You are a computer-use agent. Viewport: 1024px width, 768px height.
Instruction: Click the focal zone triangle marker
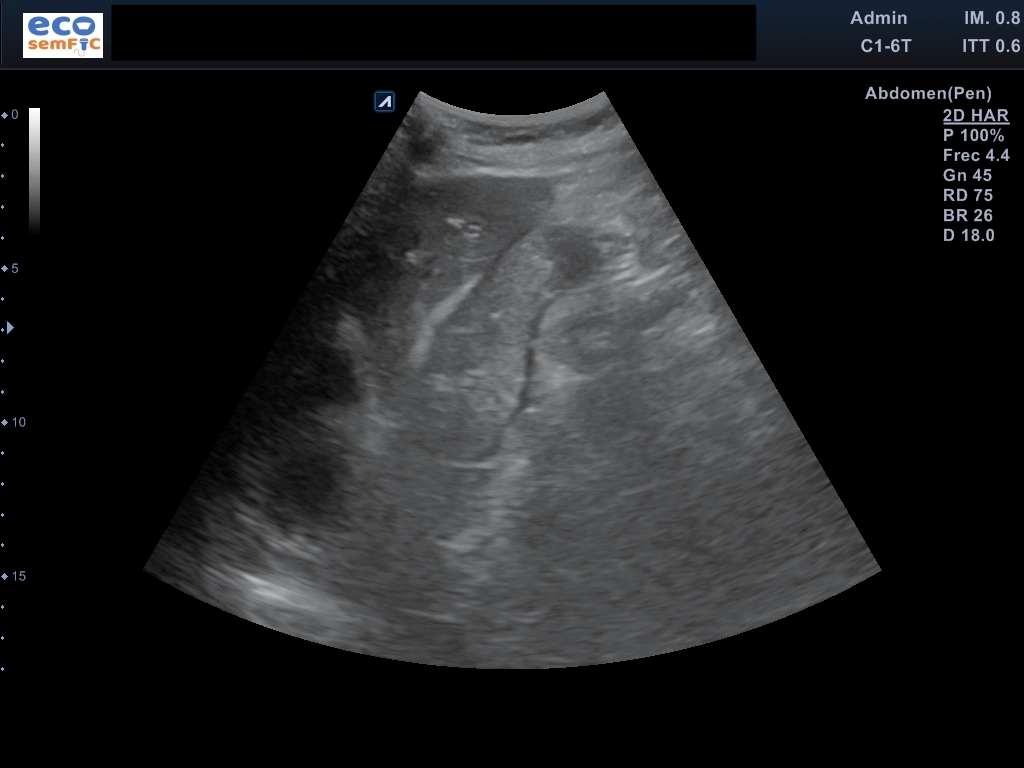[x=10, y=327]
